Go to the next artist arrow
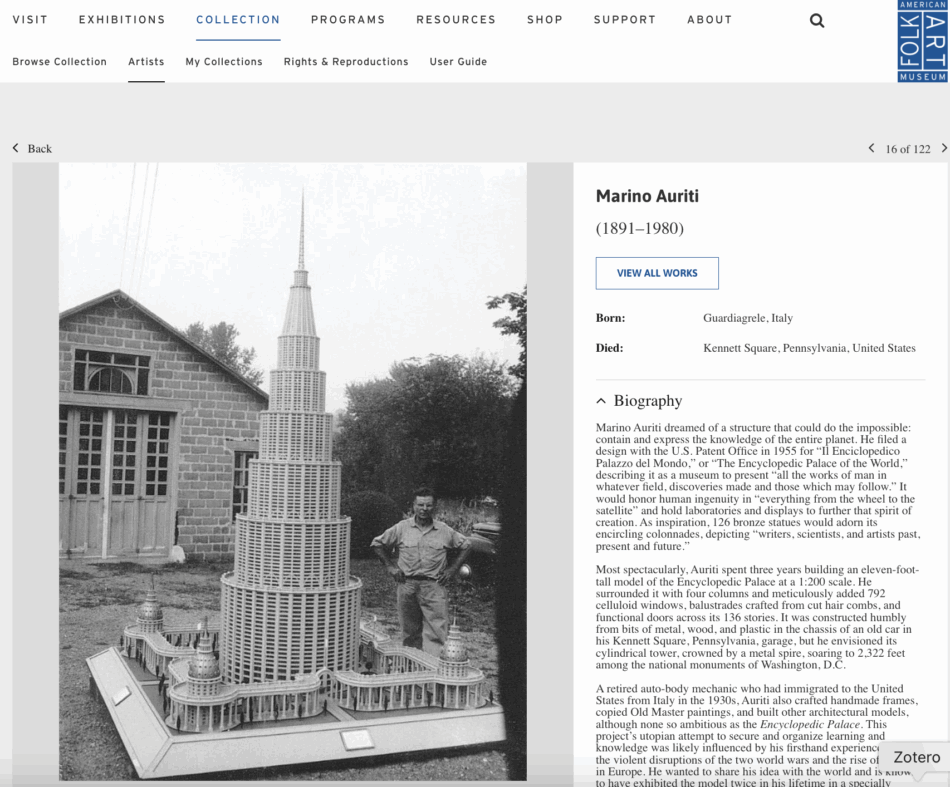 pyautogui.click(x=943, y=148)
